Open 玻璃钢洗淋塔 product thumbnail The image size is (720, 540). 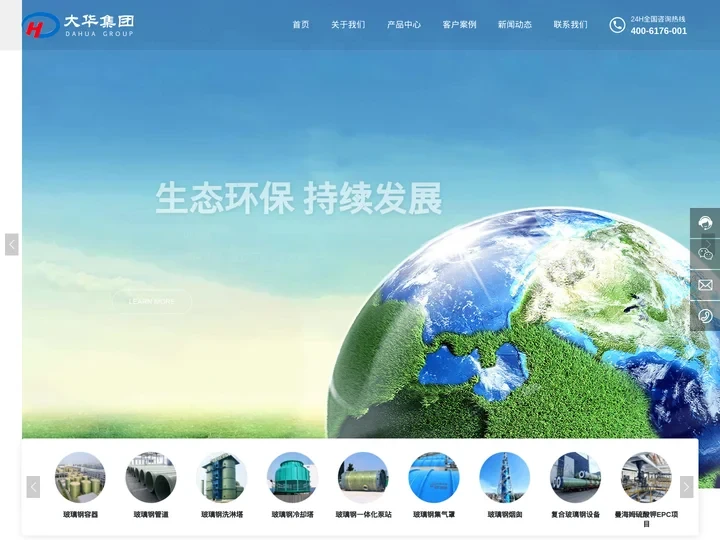click(222, 477)
